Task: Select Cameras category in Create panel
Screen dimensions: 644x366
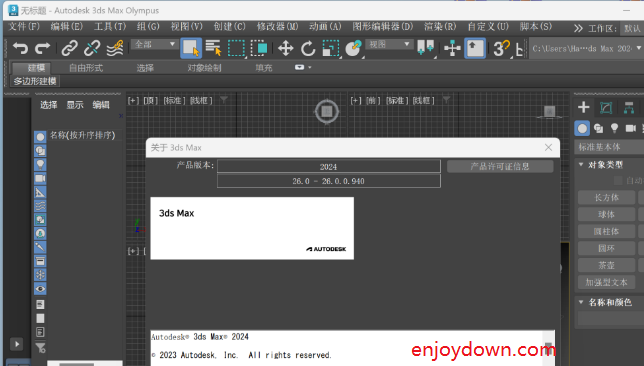Action: (x=630, y=129)
